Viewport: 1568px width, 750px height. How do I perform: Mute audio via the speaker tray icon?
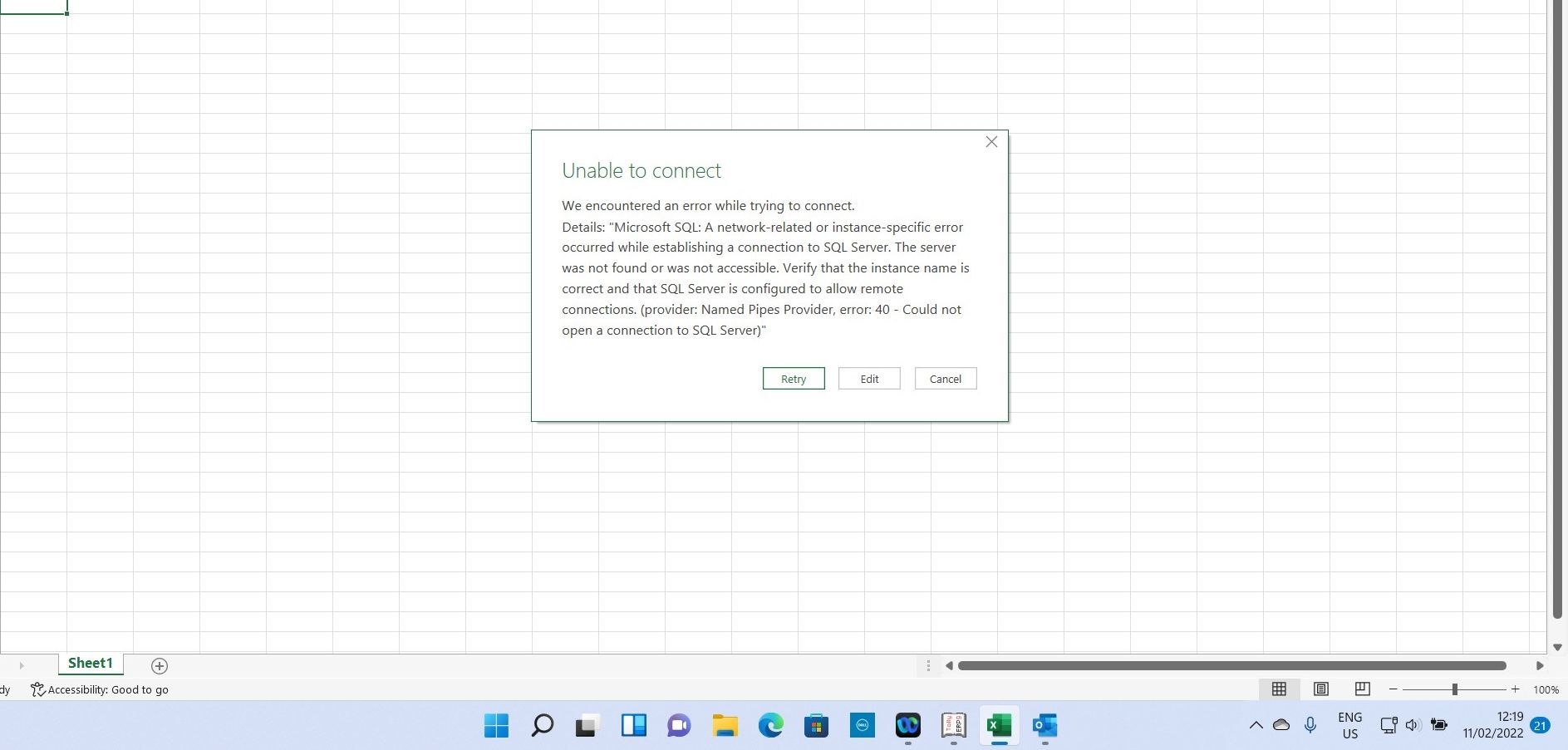coord(1413,724)
